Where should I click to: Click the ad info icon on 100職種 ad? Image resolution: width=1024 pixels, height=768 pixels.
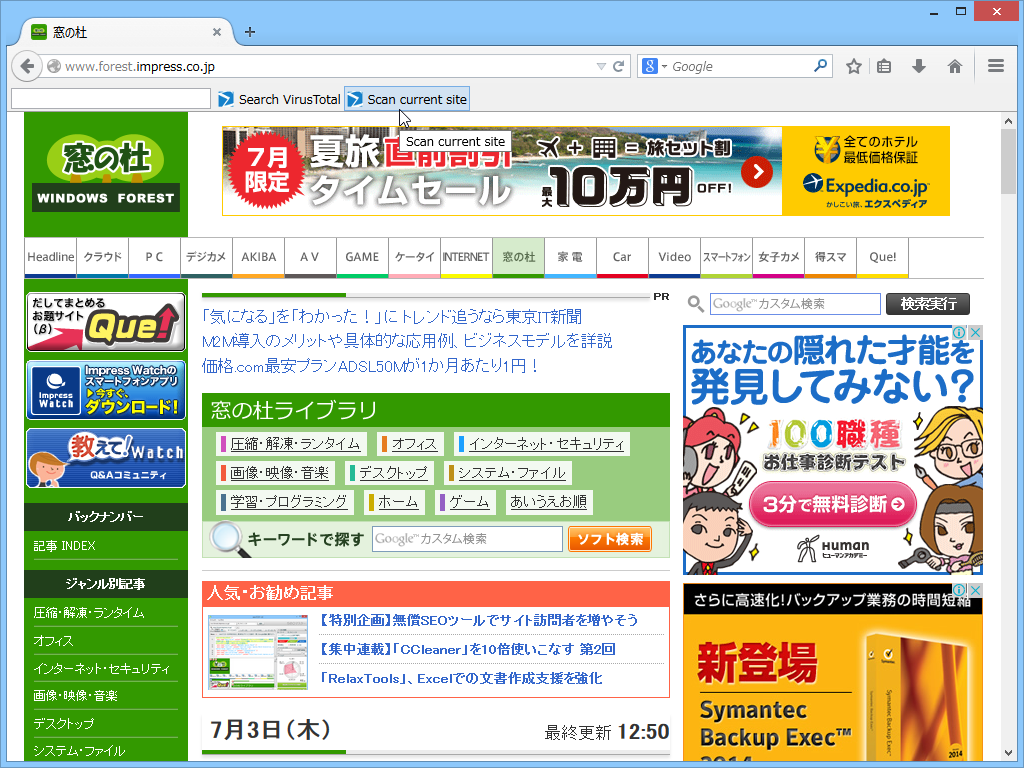click(959, 332)
